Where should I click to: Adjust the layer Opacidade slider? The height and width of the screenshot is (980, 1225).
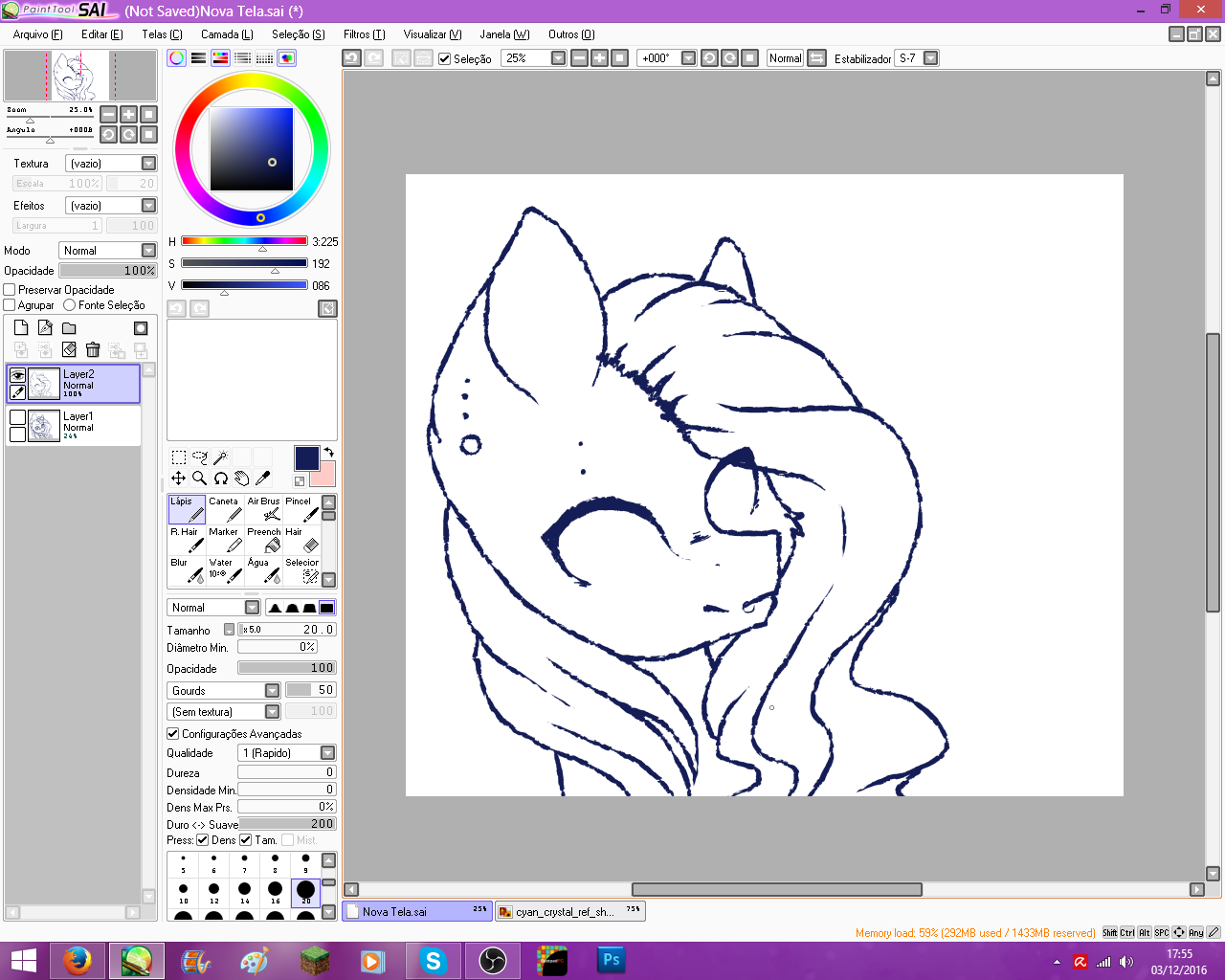[x=108, y=271]
